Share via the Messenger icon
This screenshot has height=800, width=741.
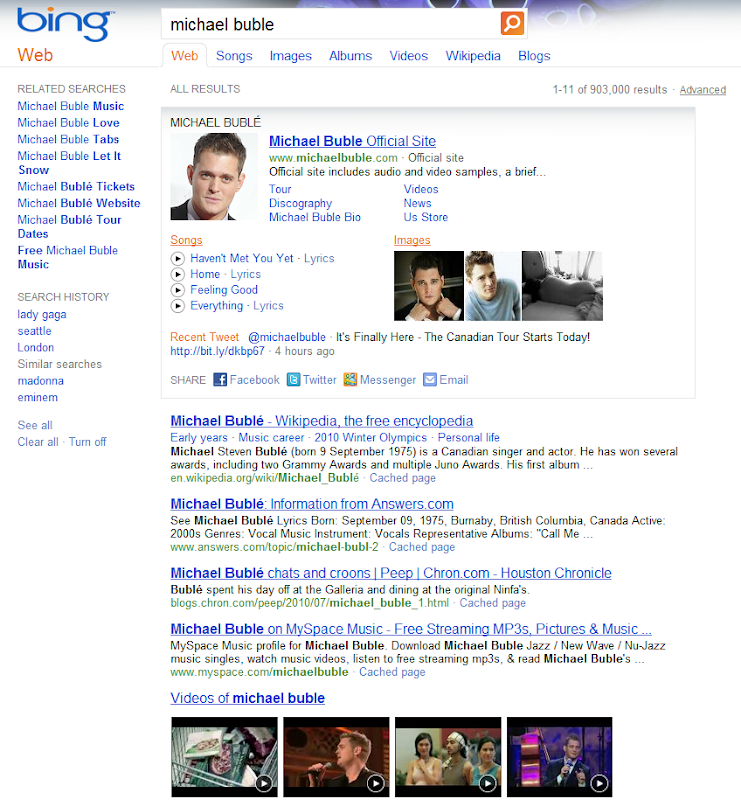point(350,380)
